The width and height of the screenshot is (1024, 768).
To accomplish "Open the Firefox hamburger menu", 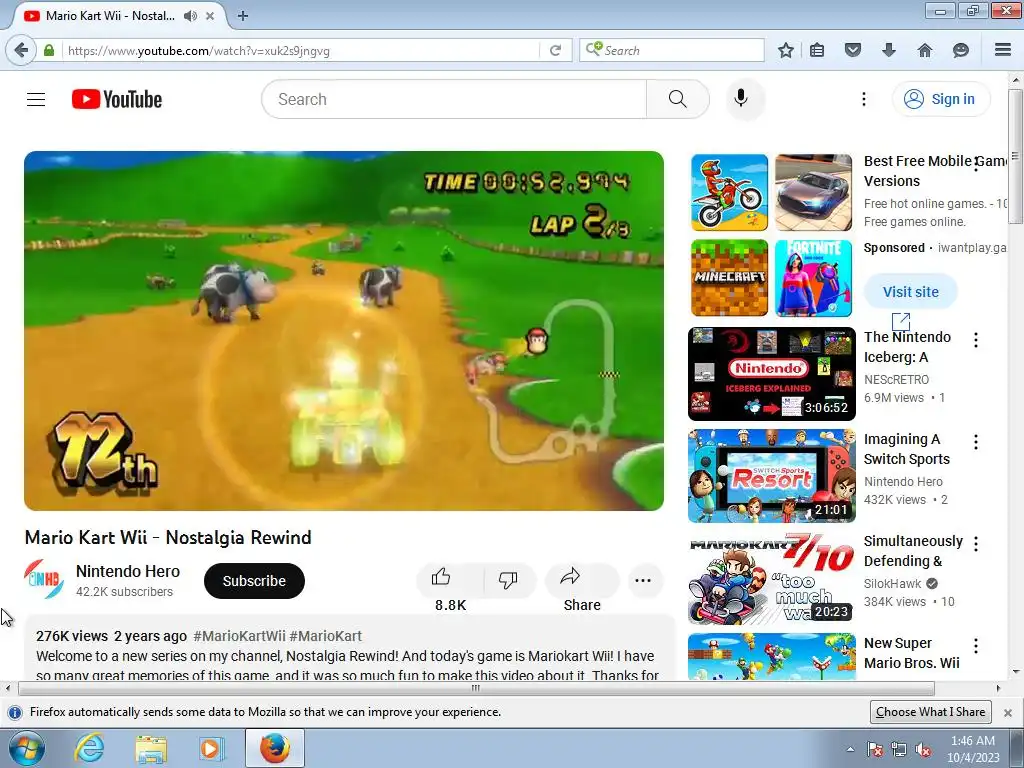I will coord(1003,50).
